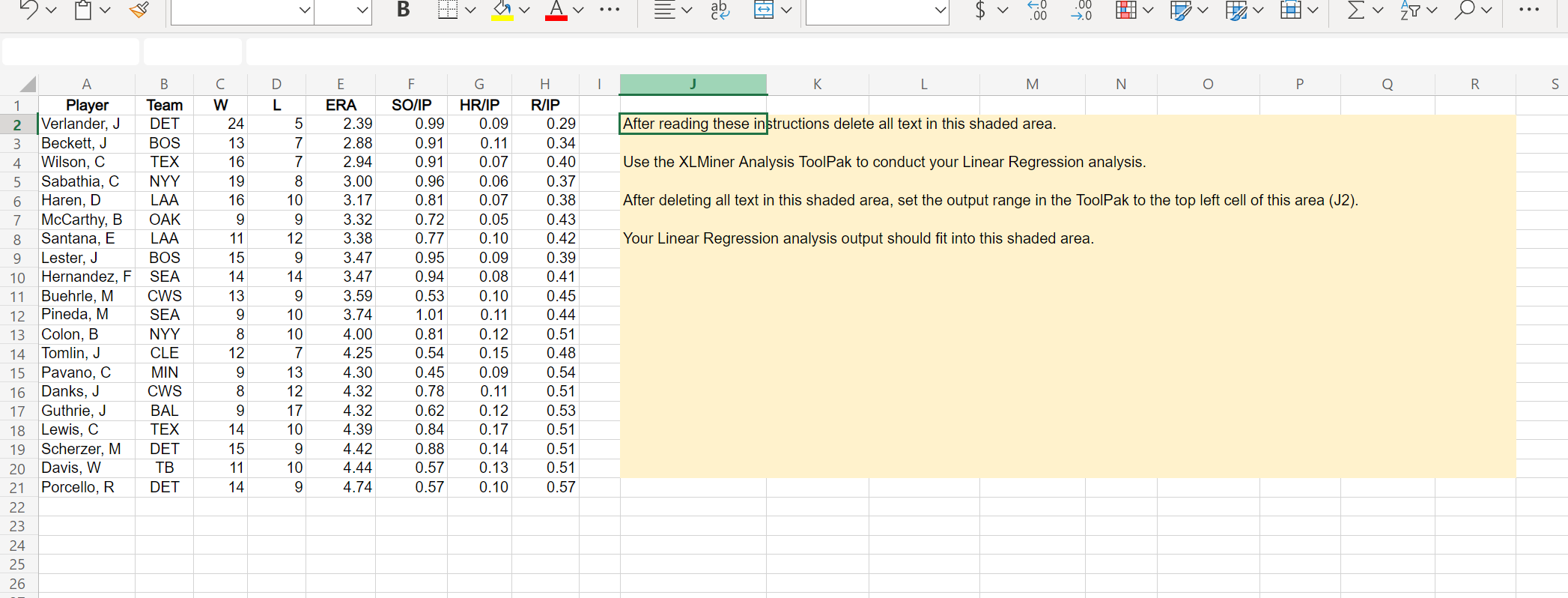Click the text alignment icon

point(664,10)
